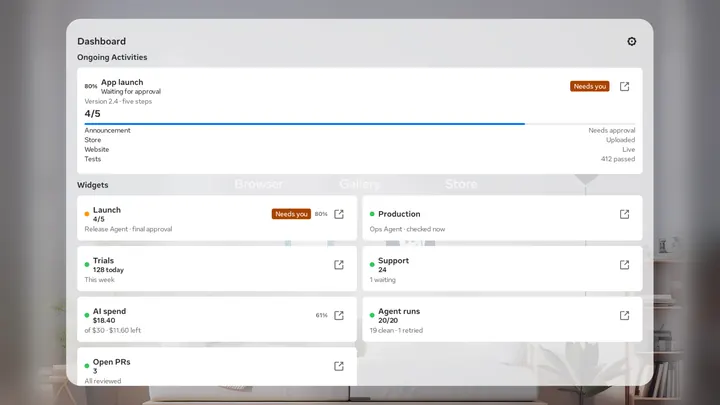Click the Dashboard title

(x=101, y=41)
